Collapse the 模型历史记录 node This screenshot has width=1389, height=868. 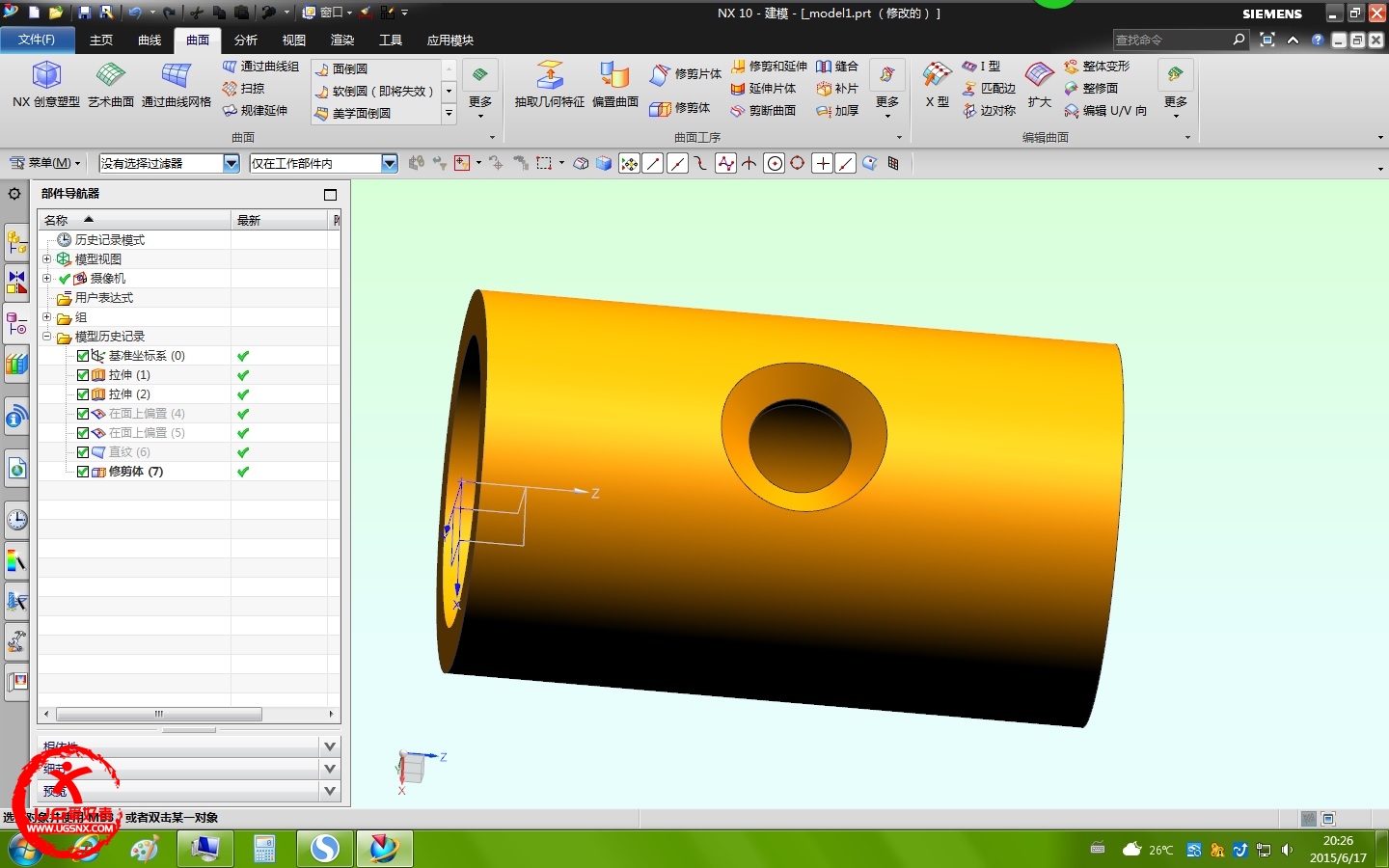pyautogui.click(x=46, y=337)
